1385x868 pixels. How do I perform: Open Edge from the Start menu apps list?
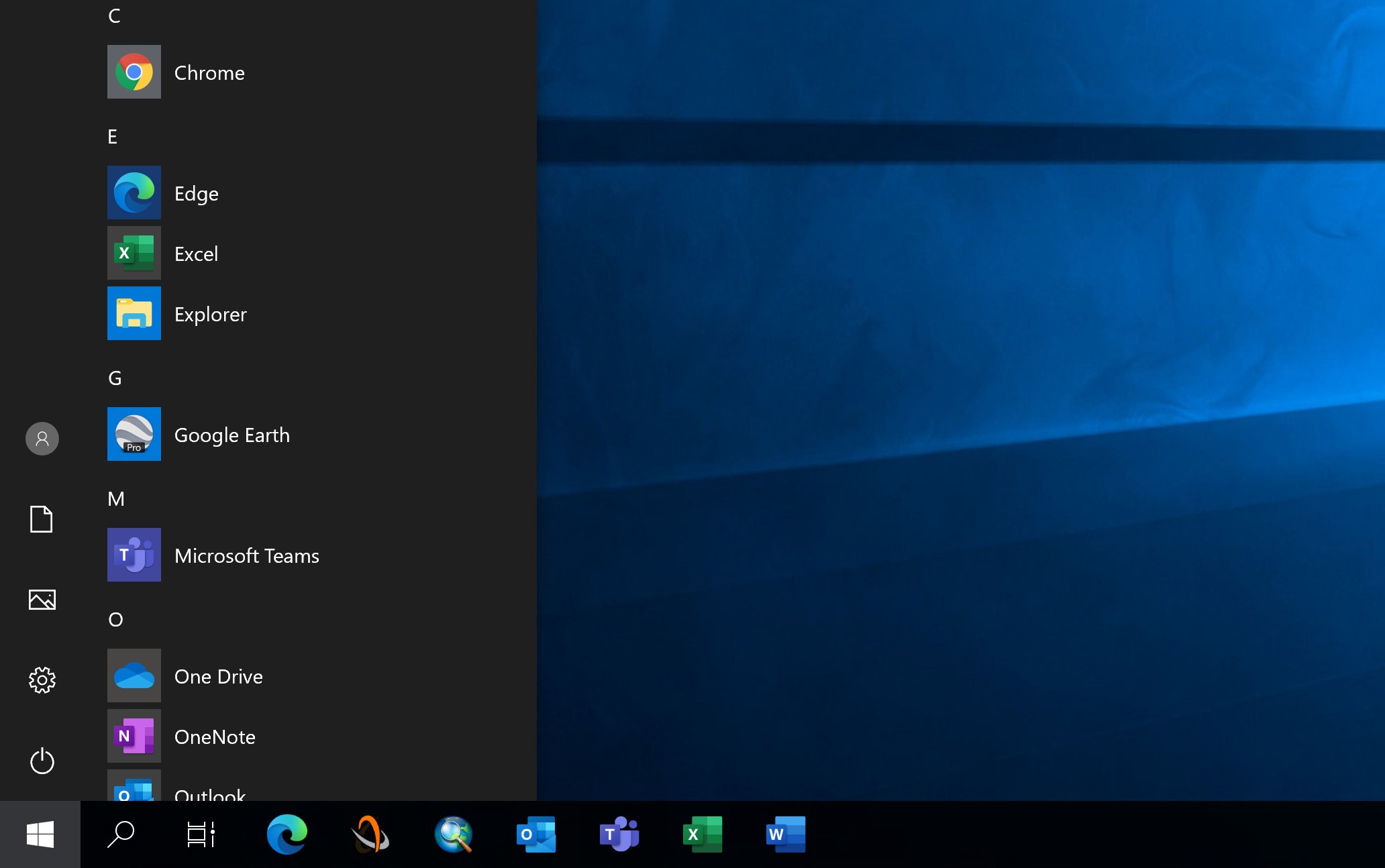coord(196,193)
